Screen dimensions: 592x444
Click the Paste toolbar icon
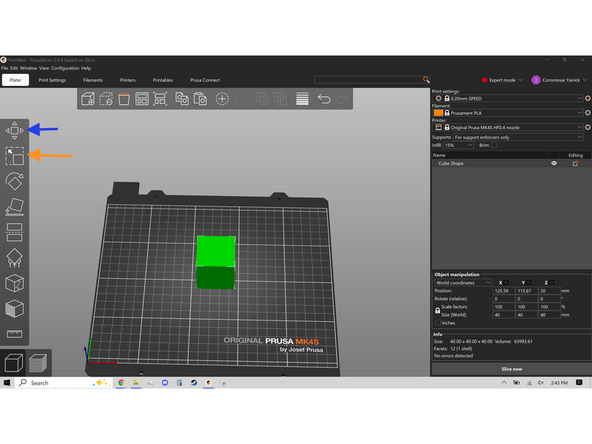click(x=200, y=99)
